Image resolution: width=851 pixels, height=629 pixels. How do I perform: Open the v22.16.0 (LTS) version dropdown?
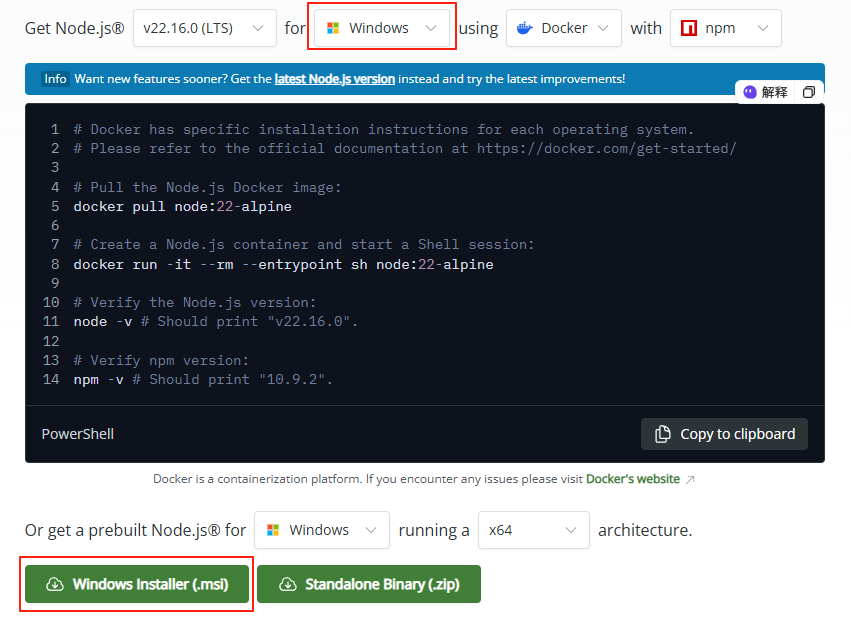pos(205,28)
